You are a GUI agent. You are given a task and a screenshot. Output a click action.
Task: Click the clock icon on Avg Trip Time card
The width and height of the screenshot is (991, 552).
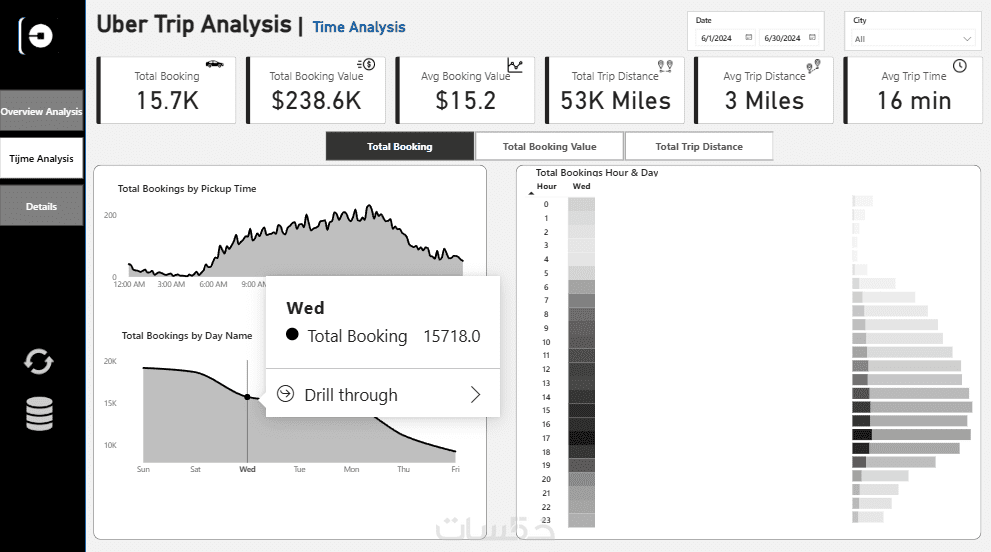coord(960,66)
